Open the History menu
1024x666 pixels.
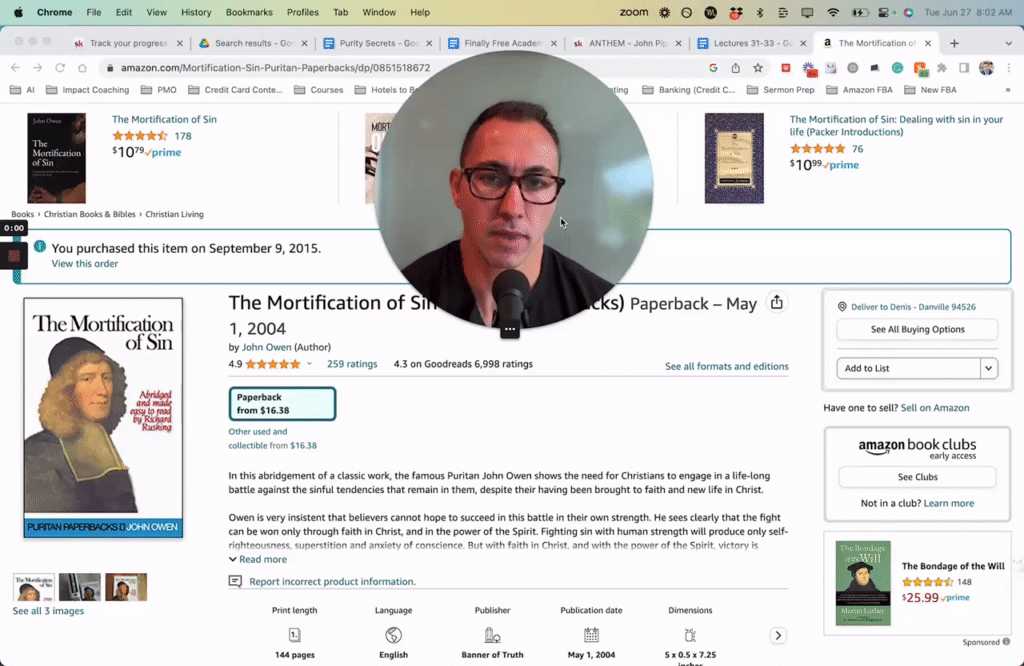click(196, 12)
